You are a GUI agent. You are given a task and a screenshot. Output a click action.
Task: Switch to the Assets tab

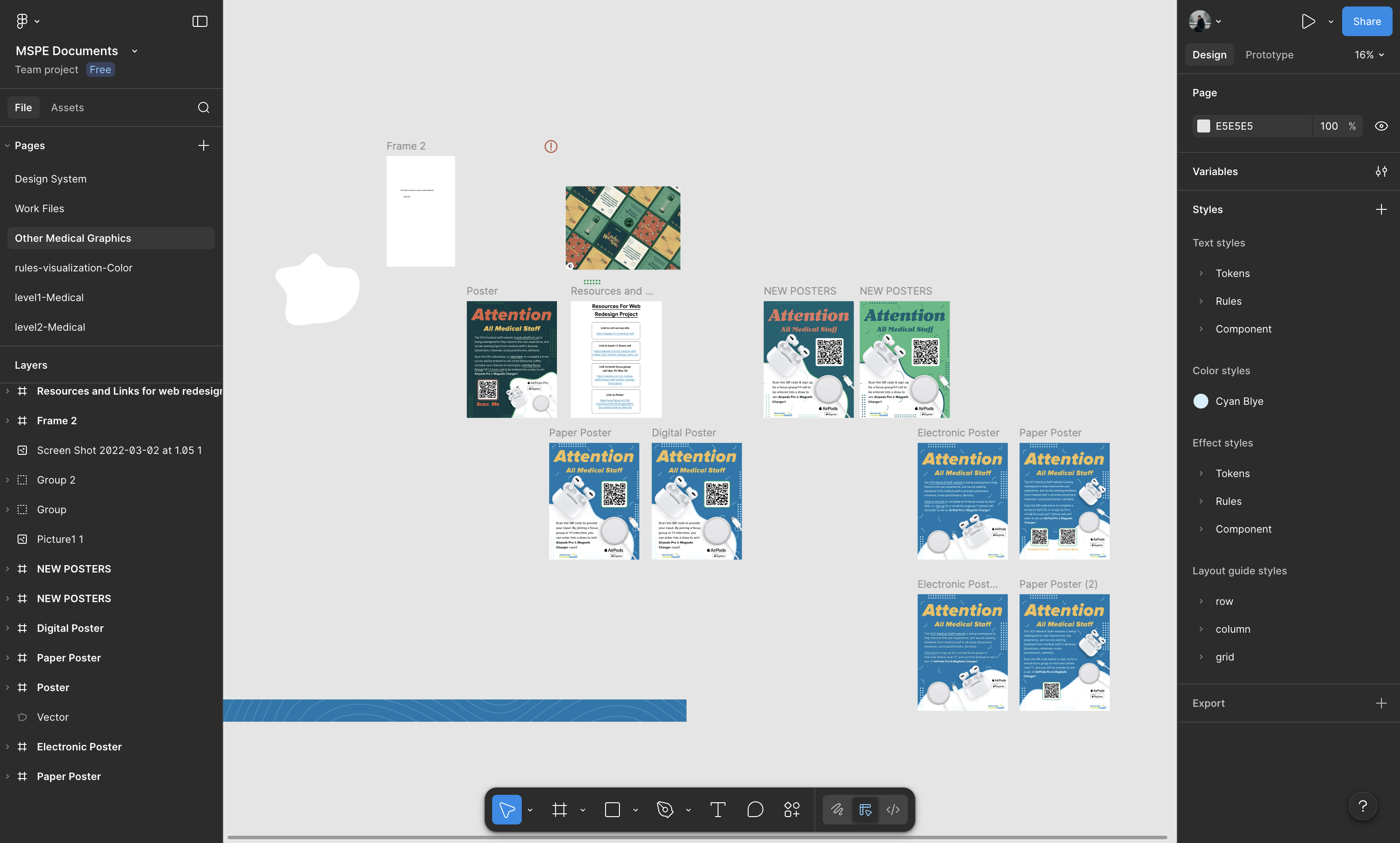click(x=67, y=107)
